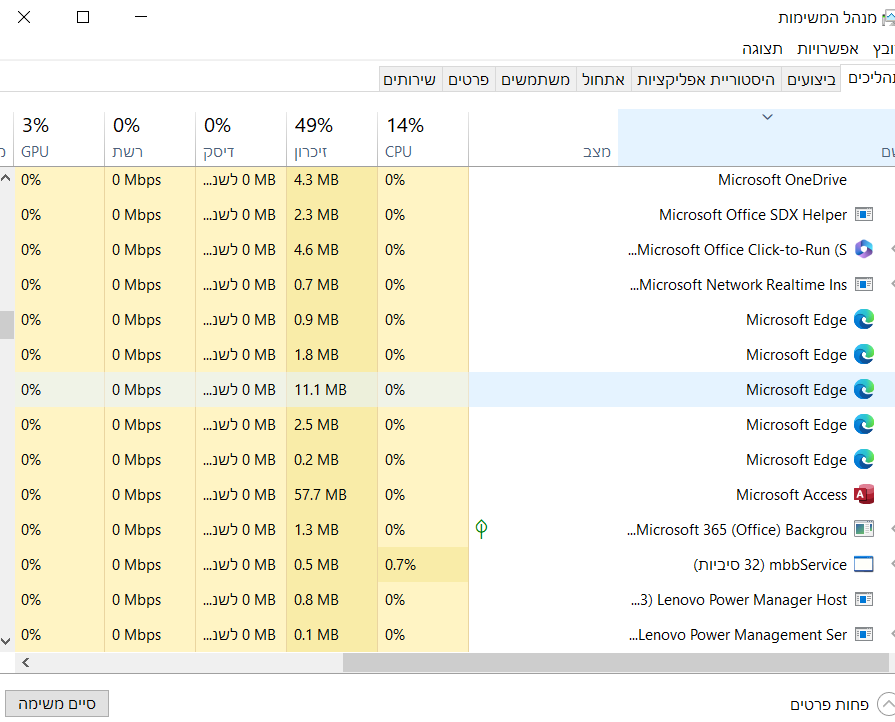The width and height of the screenshot is (895, 722).
Task: Click the Microsoft Network Realtime Inspection icon
Action: [x=864, y=285]
